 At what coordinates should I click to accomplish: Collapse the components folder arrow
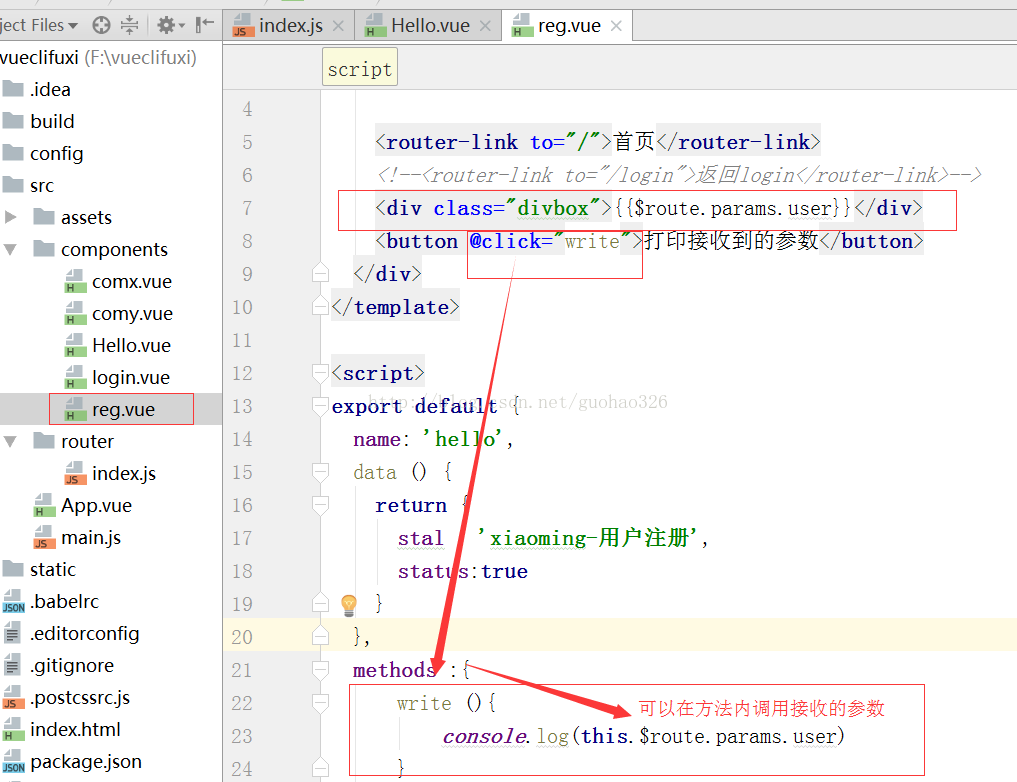pyautogui.click(x=10, y=249)
